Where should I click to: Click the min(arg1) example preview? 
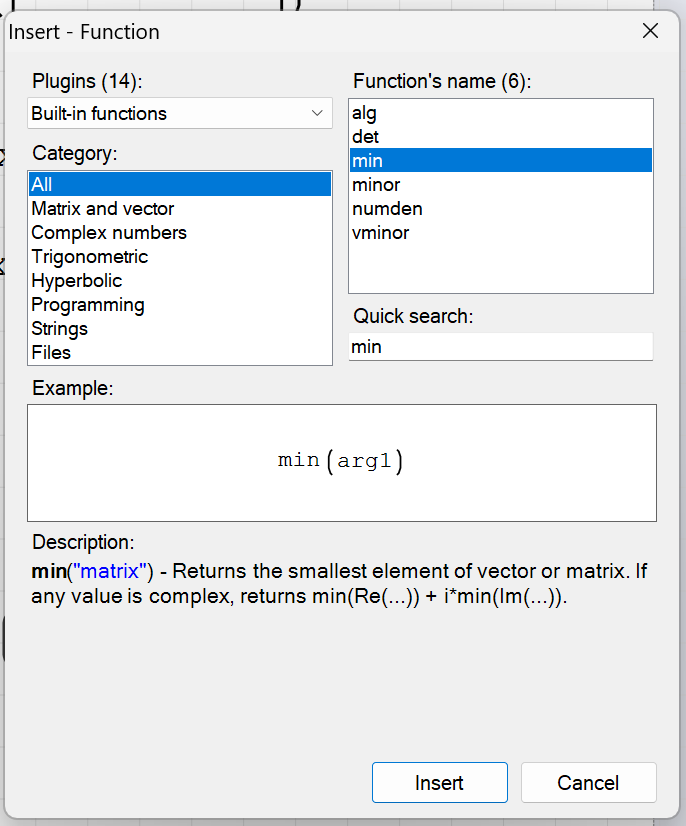pos(342,462)
